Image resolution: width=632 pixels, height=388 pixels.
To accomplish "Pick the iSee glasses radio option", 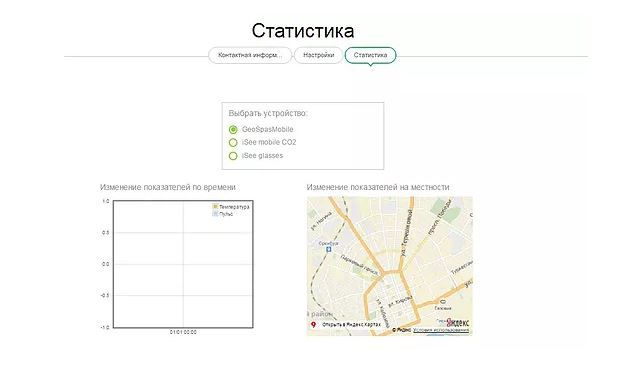I will coord(233,156).
